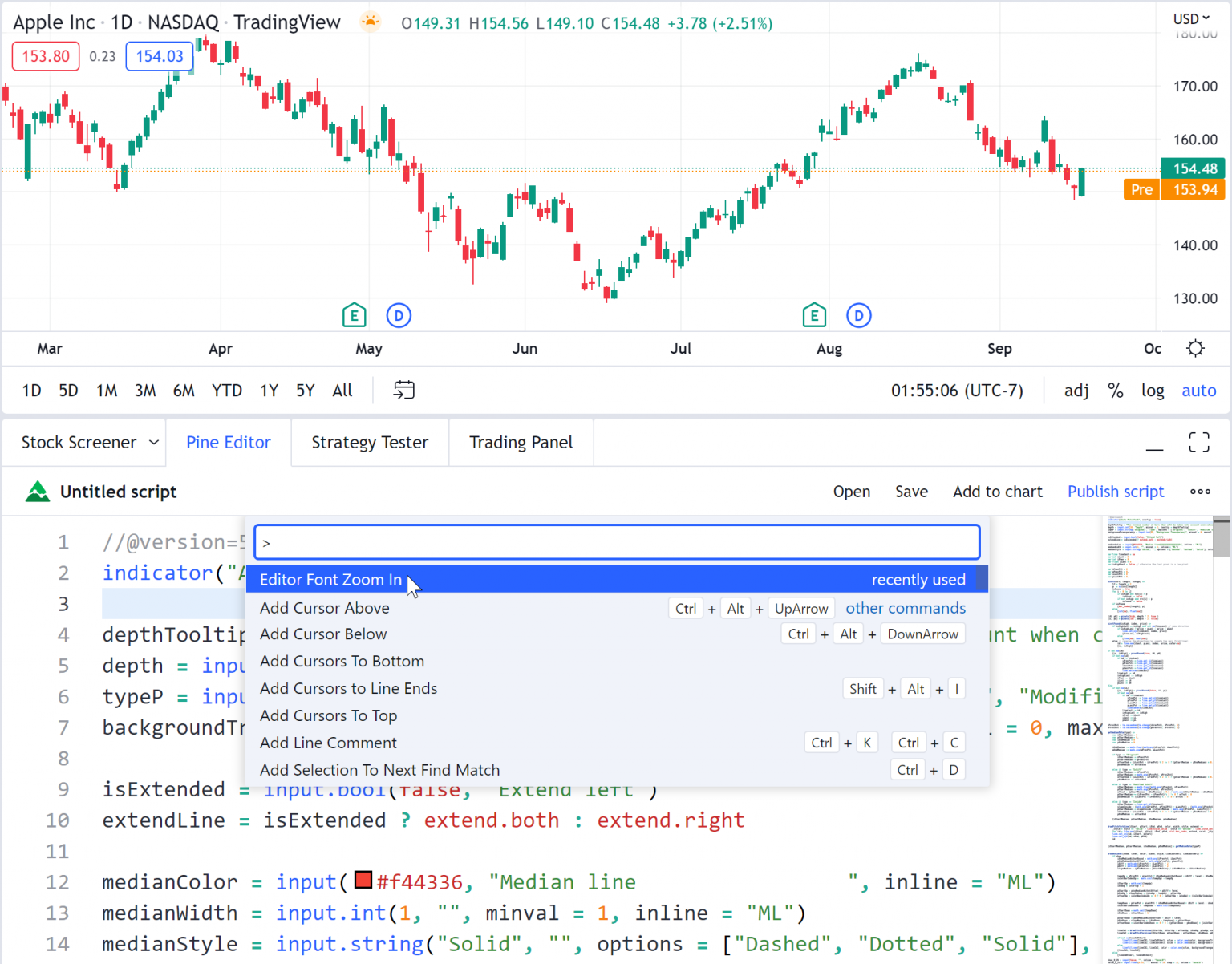
Task: Open the USD currency dropdown
Action: pos(1191,18)
